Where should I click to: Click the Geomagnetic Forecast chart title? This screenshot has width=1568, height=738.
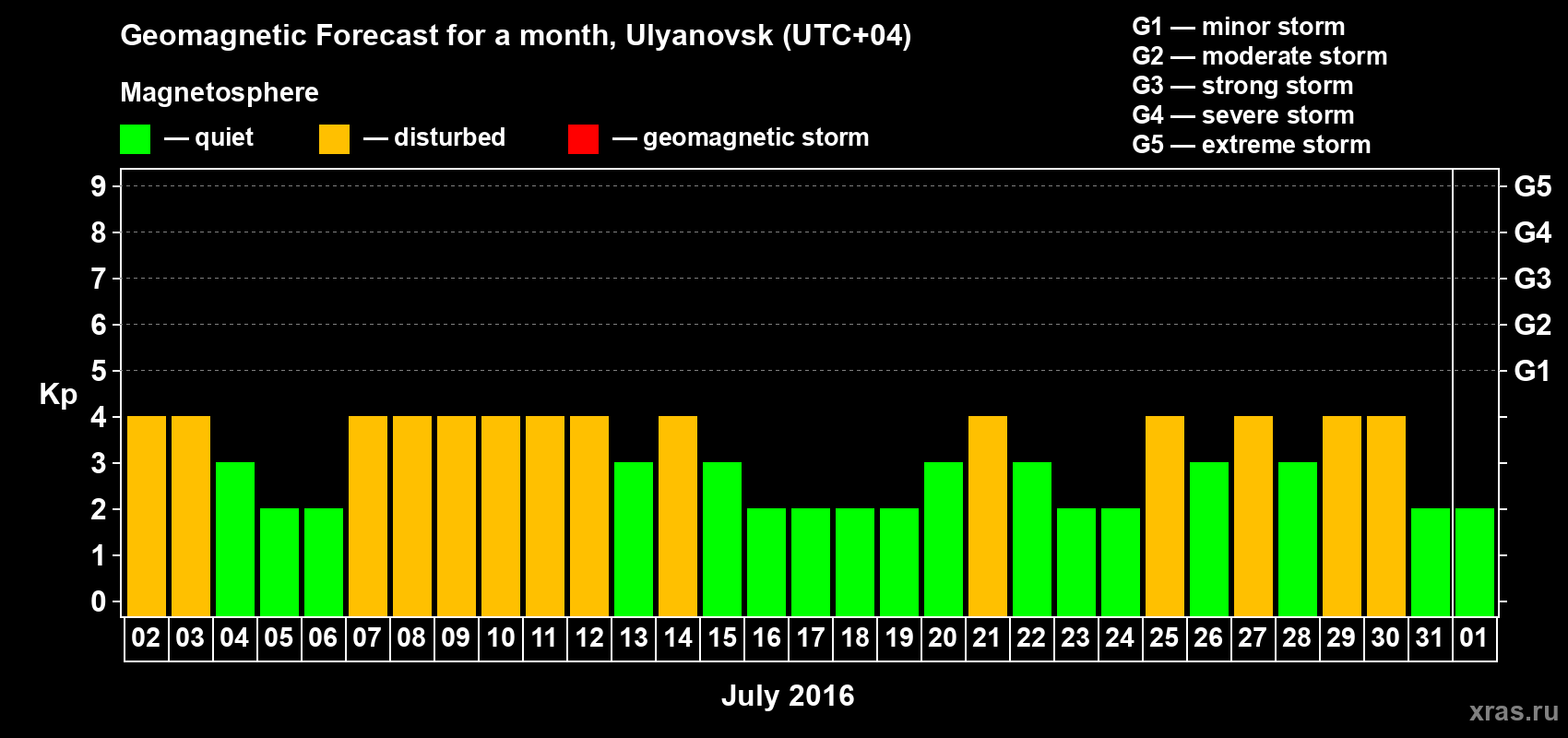click(516, 35)
